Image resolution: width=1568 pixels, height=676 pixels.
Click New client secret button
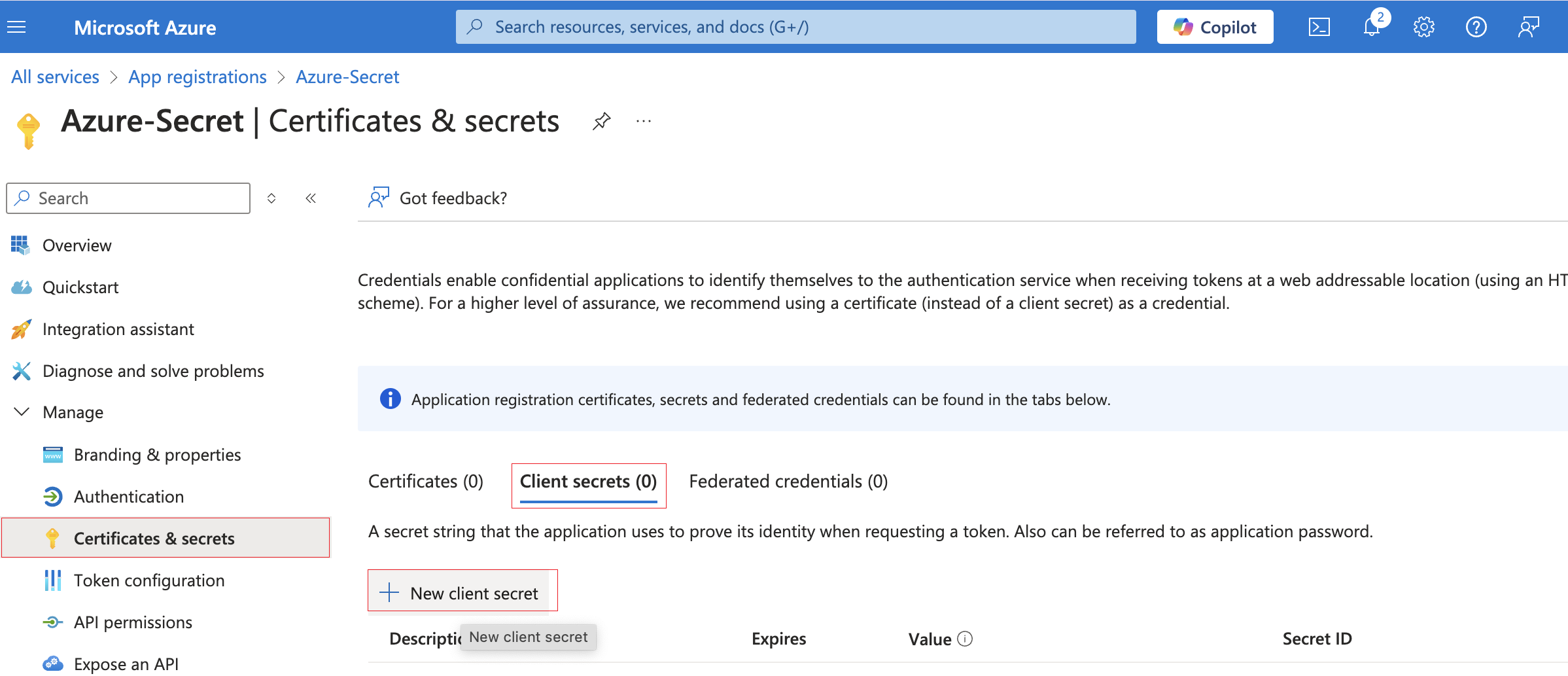[x=462, y=593]
